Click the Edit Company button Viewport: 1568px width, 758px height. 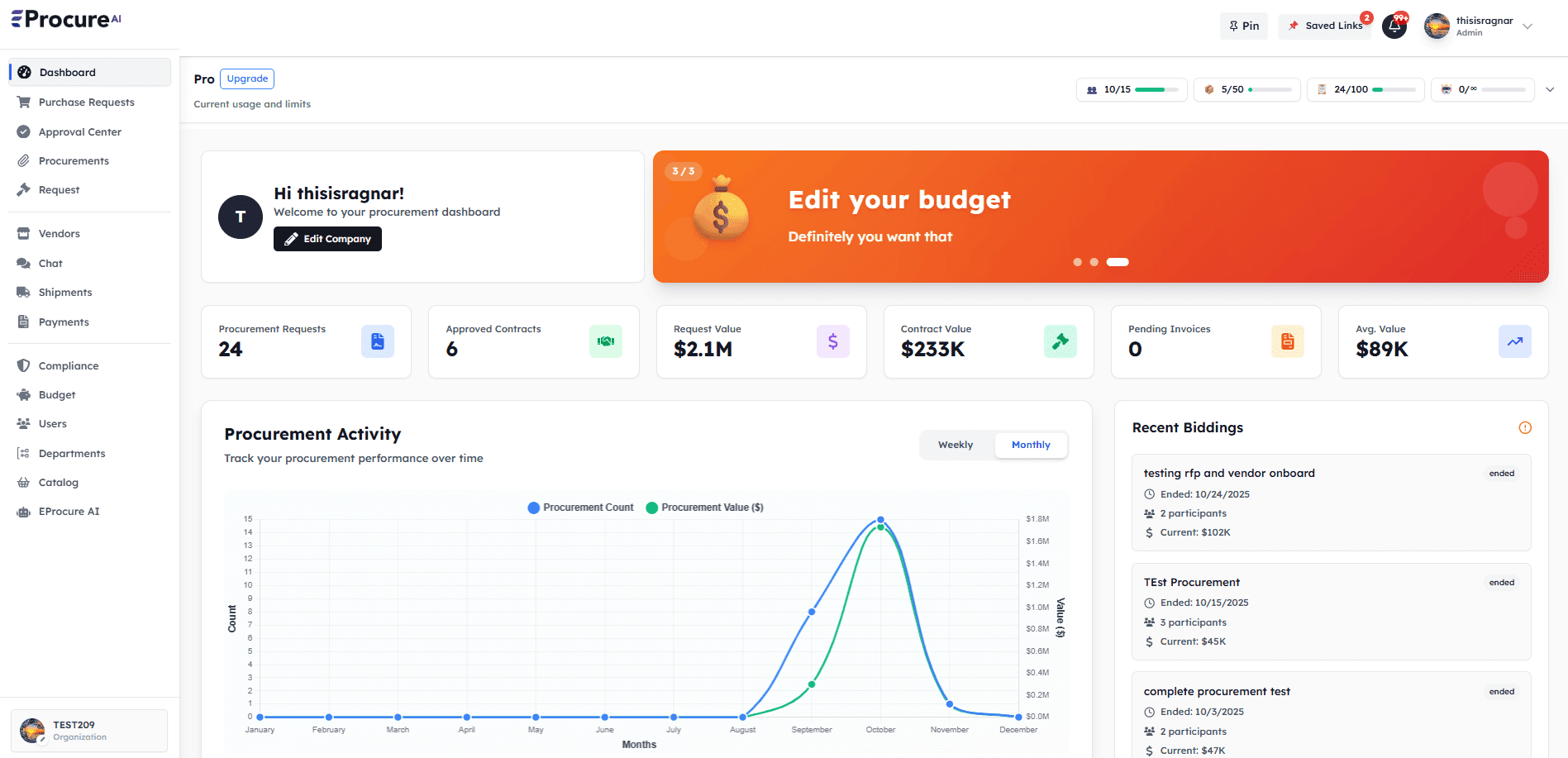327,239
